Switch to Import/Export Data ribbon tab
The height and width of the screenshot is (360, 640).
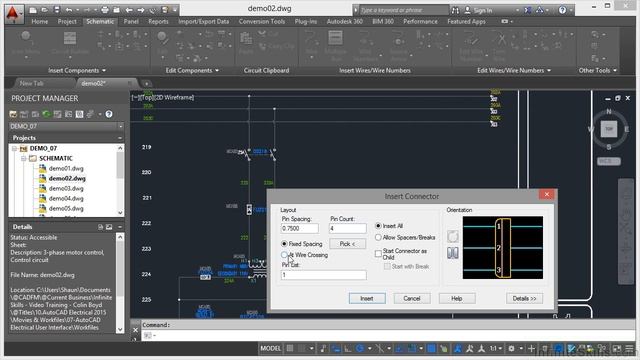tap(203, 21)
